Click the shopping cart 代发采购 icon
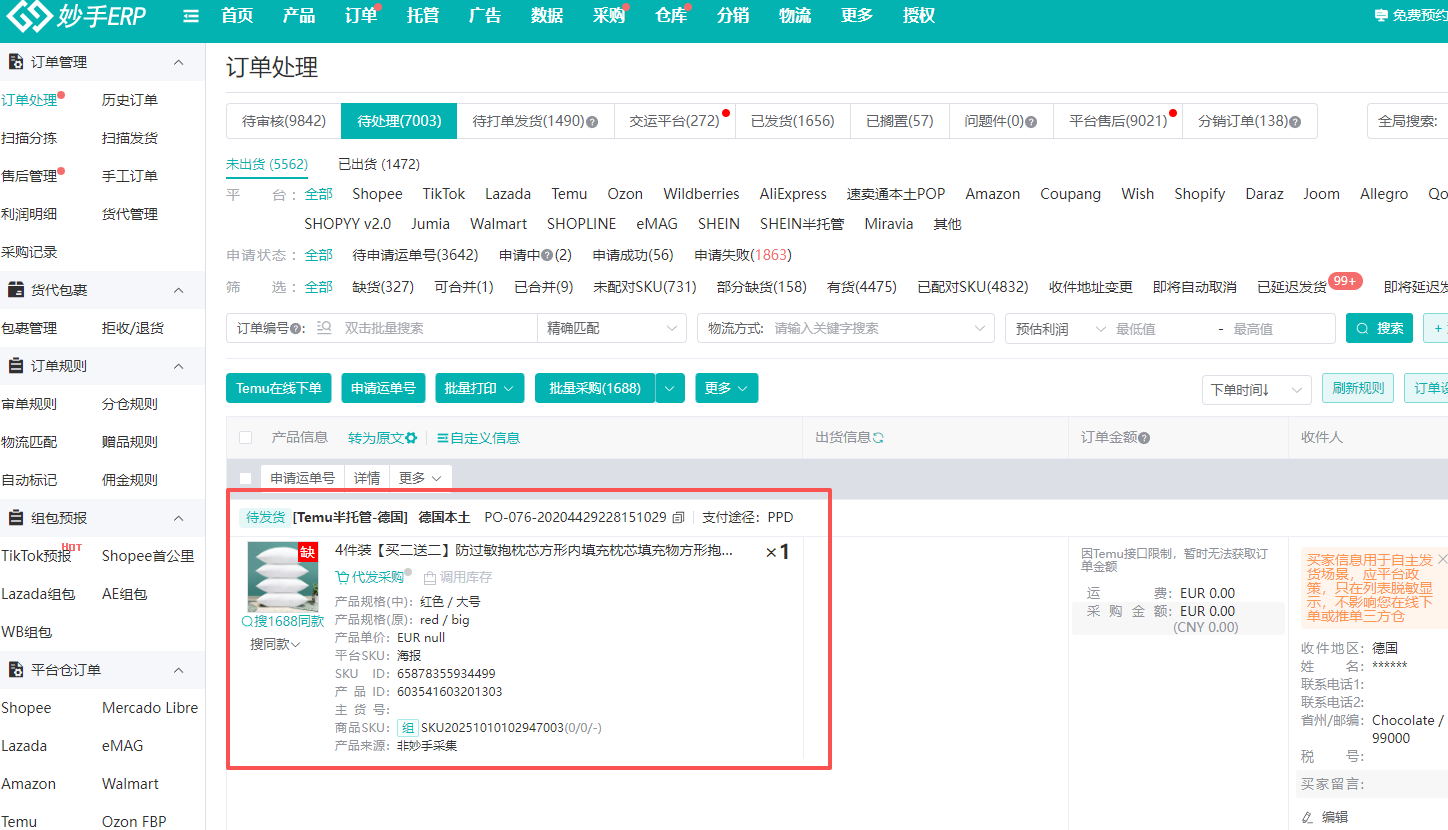This screenshot has height=830, width=1448. coord(342,577)
